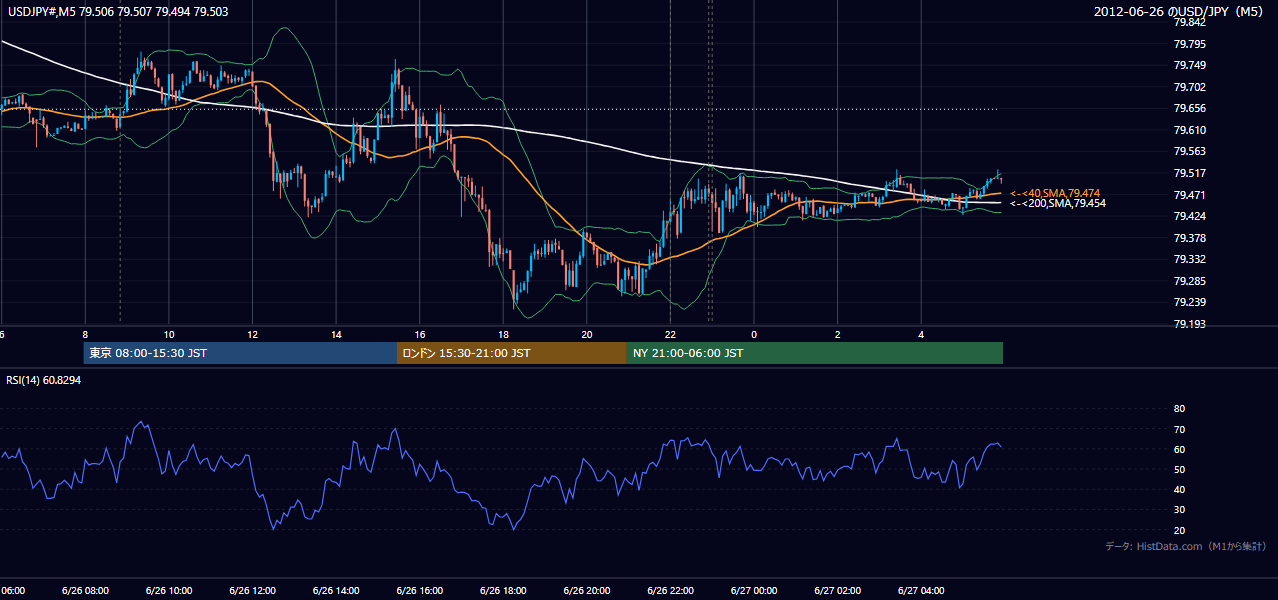Click the データ: HistData.com attribution text
The width and height of the screenshot is (1278, 600).
pyautogui.click(x=1186, y=546)
